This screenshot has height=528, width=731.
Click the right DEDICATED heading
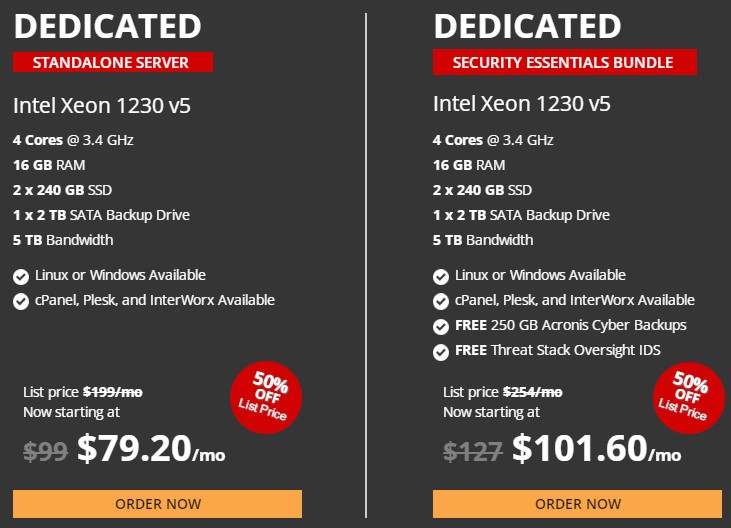[527, 26]
